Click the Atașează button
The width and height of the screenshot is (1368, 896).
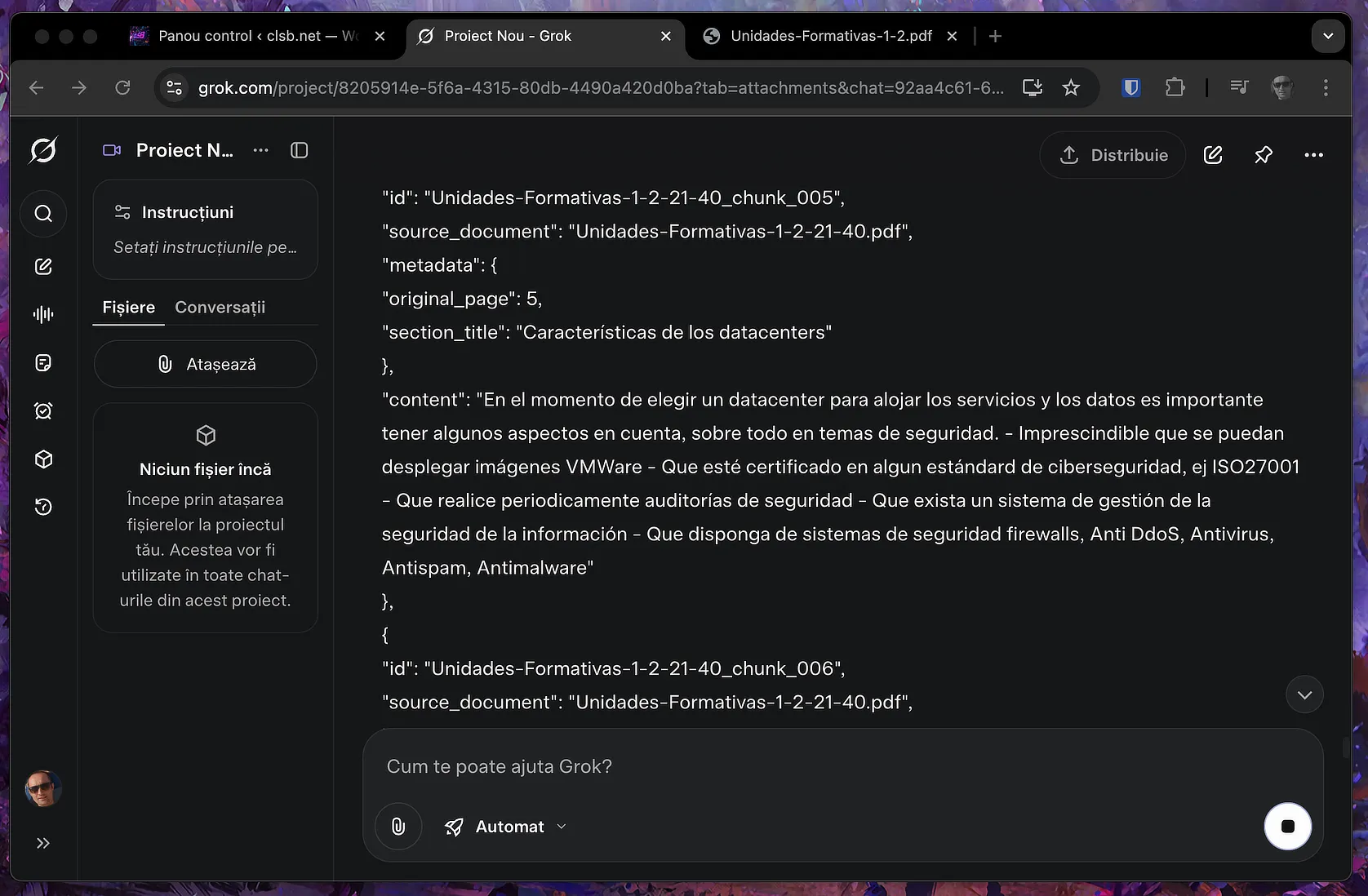pyautogui.click(x=206, y=364)
